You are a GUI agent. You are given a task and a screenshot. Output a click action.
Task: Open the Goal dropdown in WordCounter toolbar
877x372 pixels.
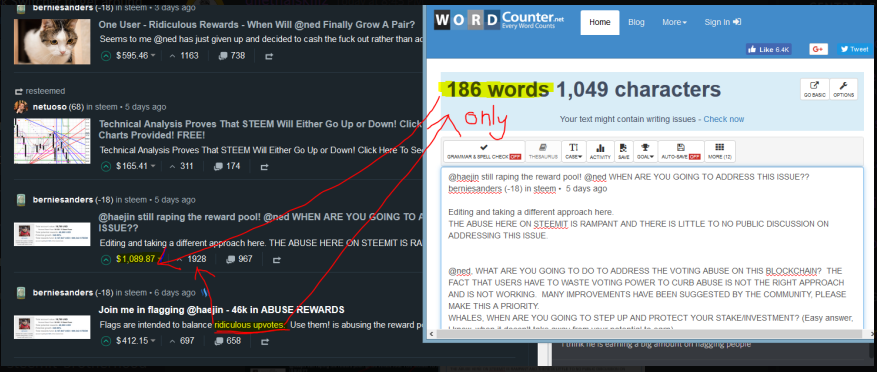click(644, 152)
